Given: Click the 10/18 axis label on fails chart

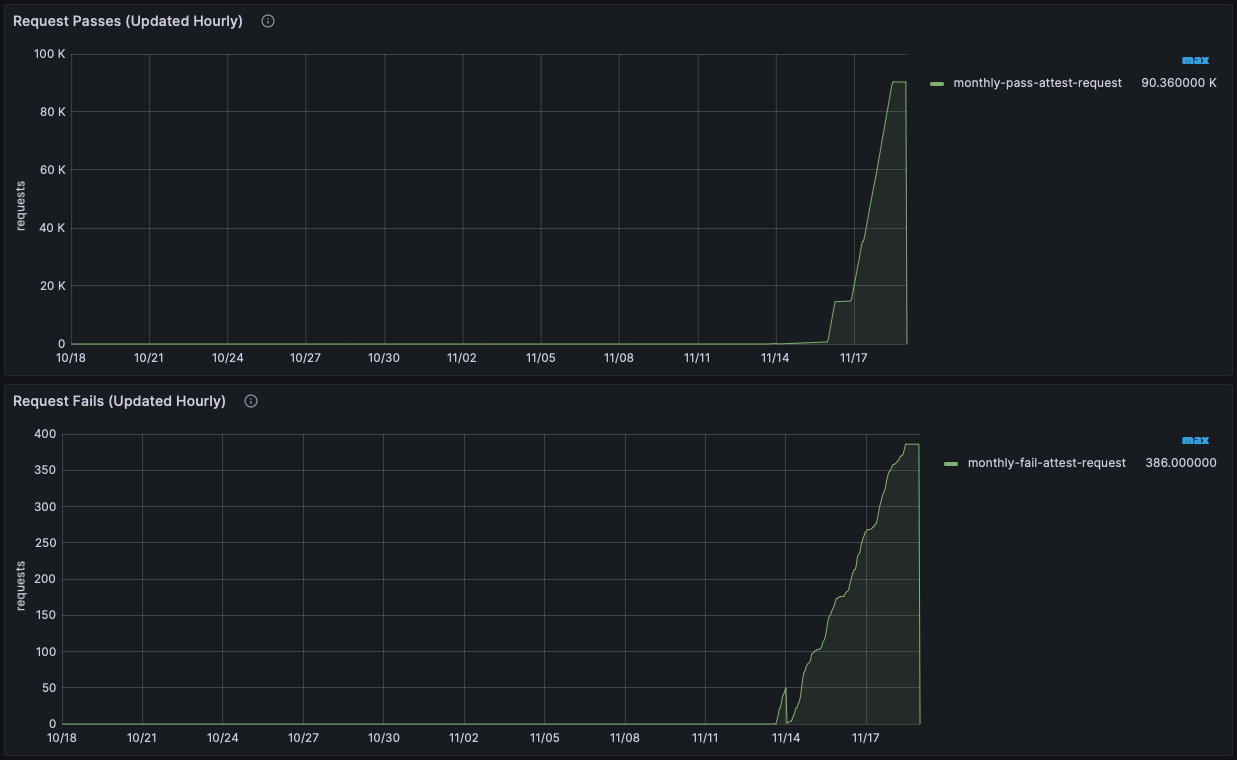Looking at the screenshot, I should [63, 738].
